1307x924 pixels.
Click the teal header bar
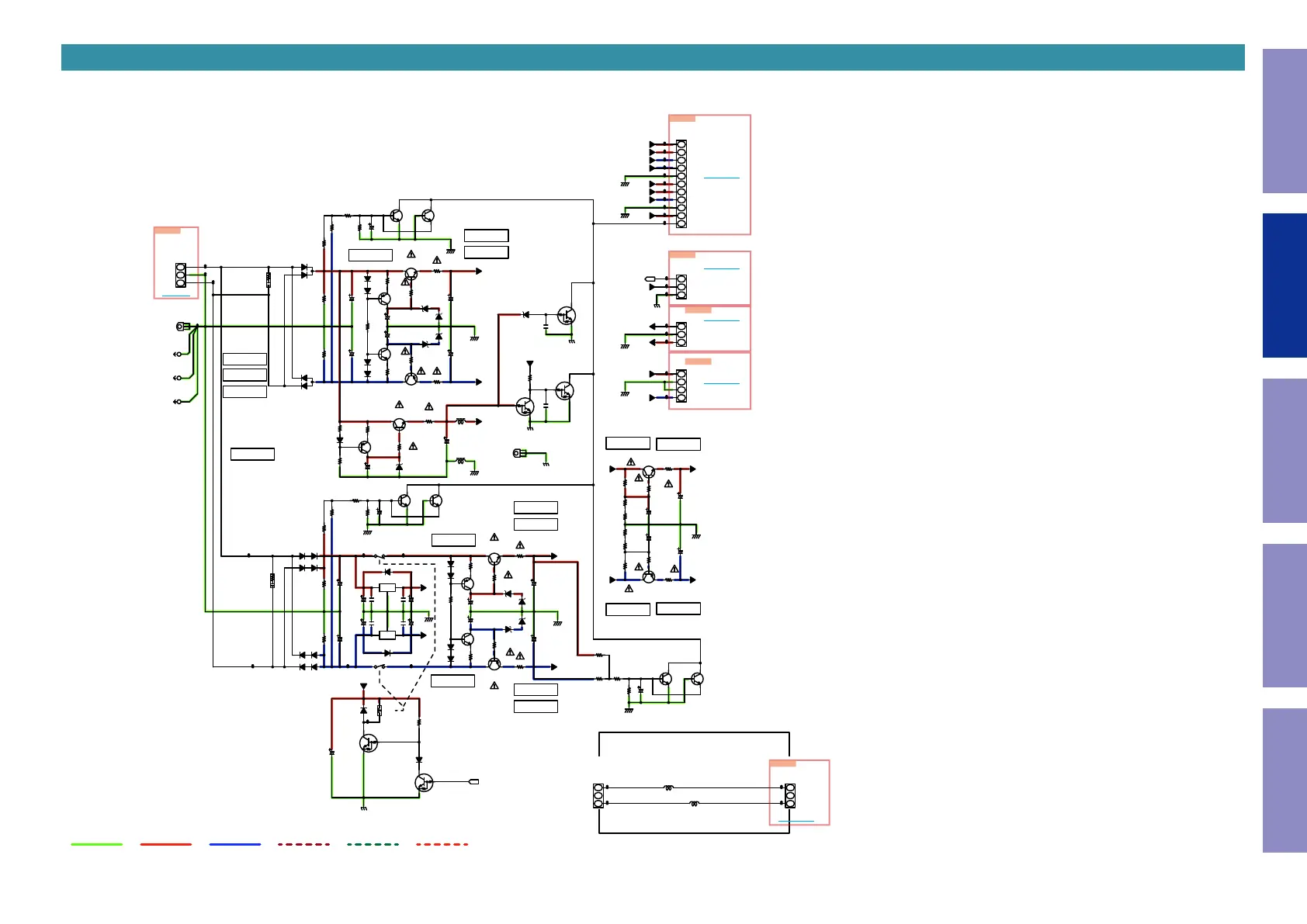pyautogui.click(x=653, y=57)
